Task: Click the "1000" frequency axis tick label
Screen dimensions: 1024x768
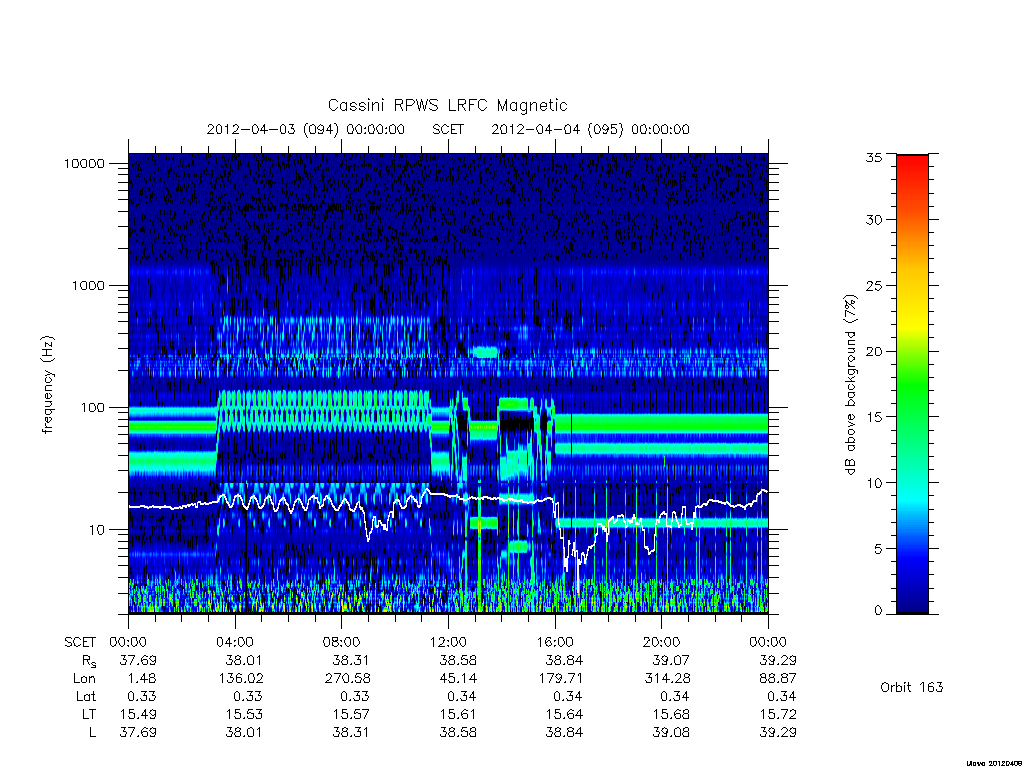Action: tap(88, 285)
